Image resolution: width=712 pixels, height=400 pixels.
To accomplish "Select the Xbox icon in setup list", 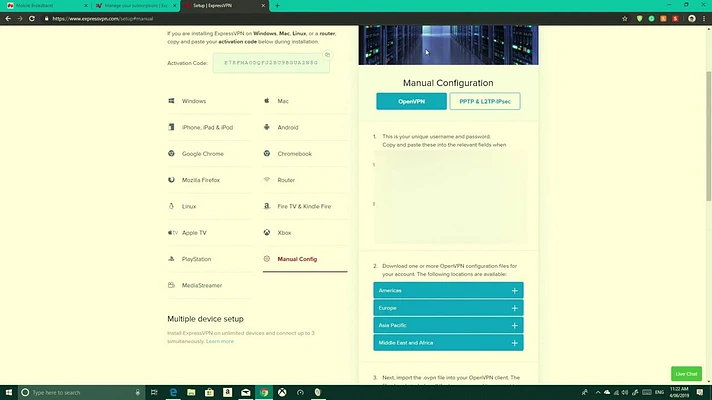I will tap(267, 232).
